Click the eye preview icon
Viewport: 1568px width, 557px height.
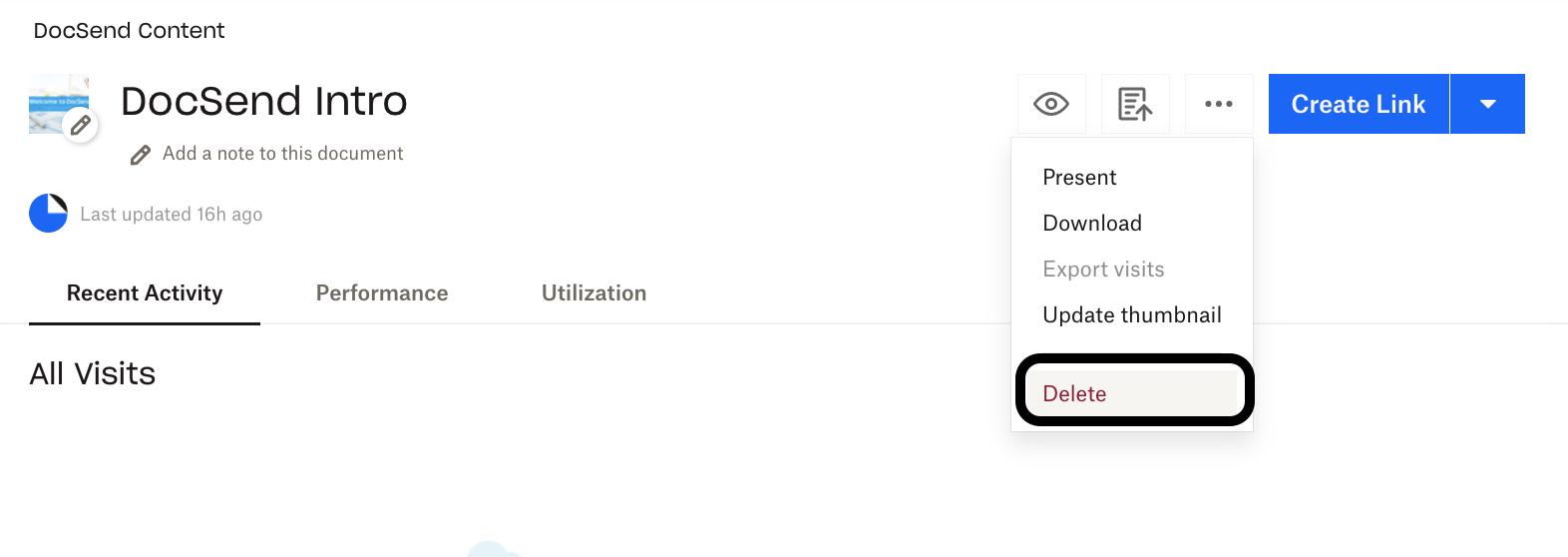pos(1051,104)
